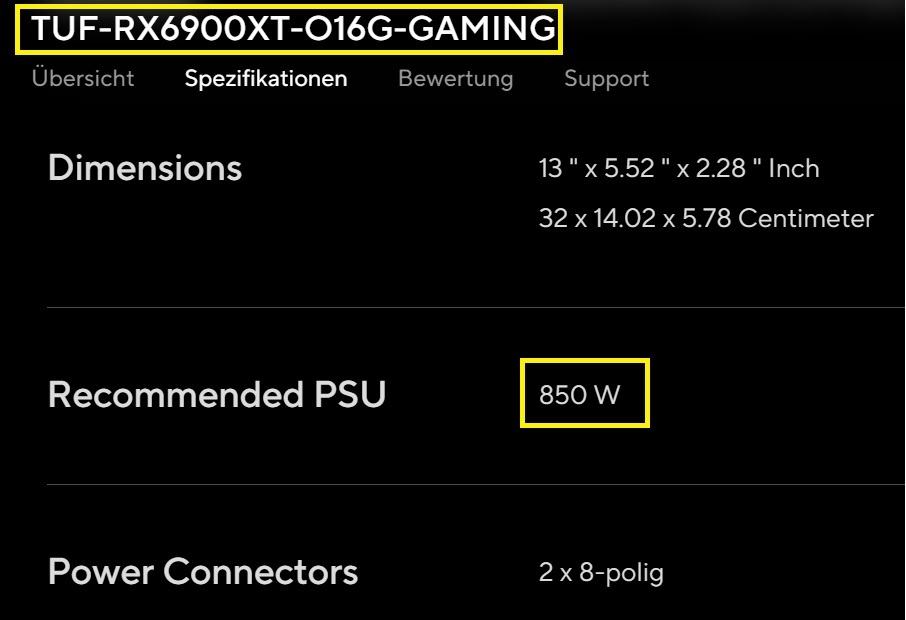Screen dimensions: 906x620
Task: Click the word Connectors in Power Connectors
Action: click(x=260, y=572)
